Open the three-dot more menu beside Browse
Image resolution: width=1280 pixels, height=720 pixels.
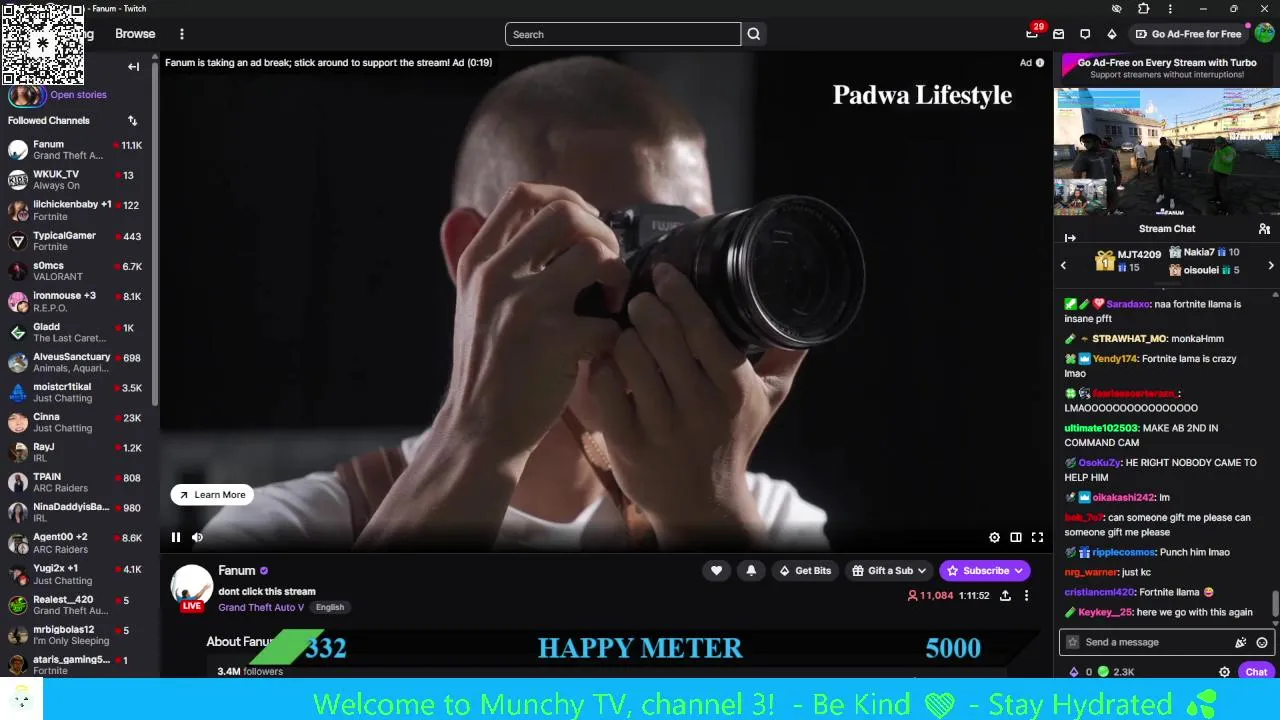coord(181,34)
